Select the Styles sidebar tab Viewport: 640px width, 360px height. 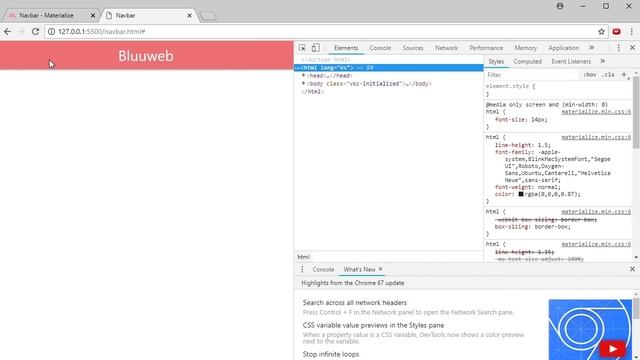tap(496, 61)
